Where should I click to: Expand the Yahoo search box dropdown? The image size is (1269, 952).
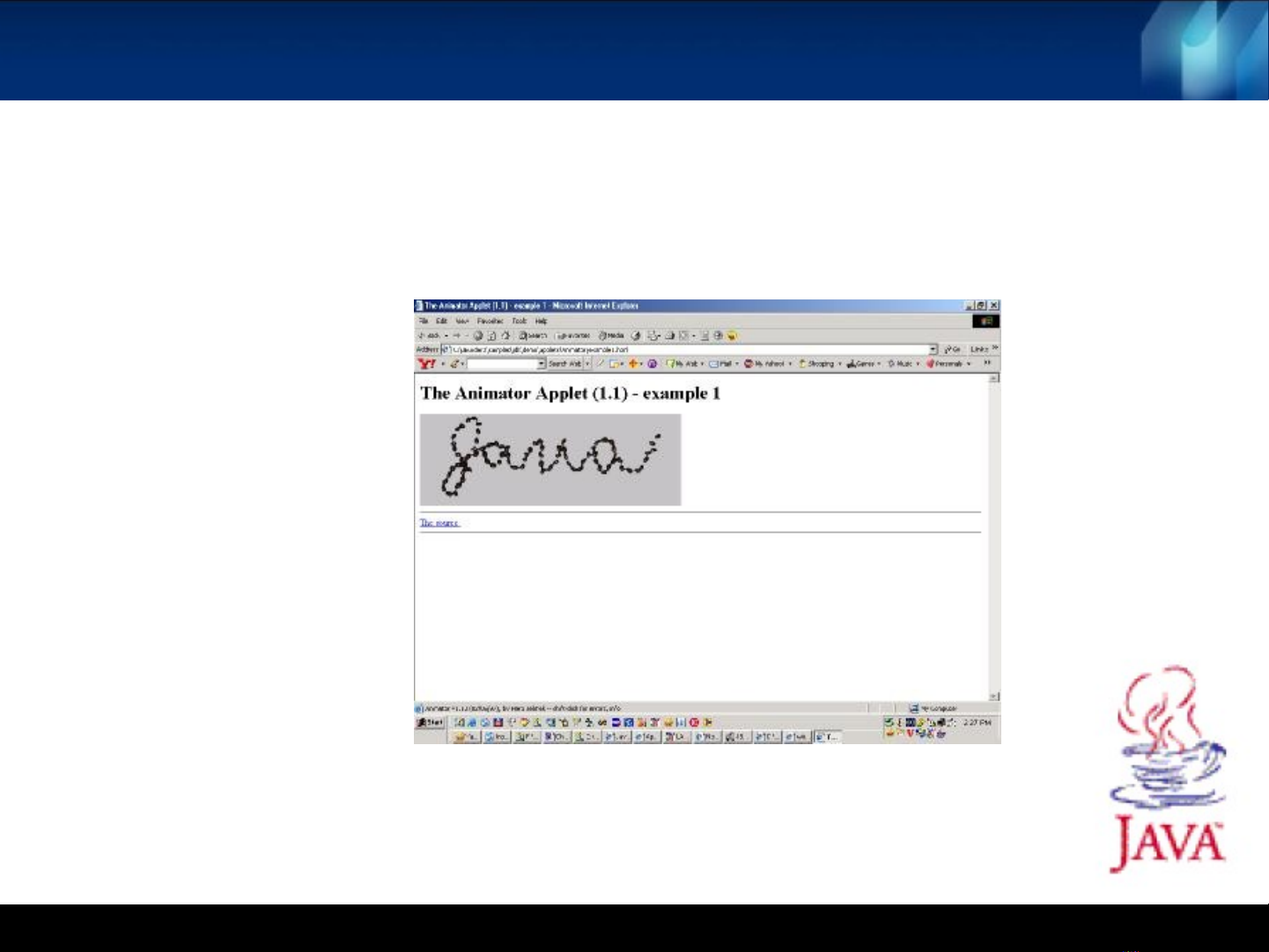(x=541, y=364)
